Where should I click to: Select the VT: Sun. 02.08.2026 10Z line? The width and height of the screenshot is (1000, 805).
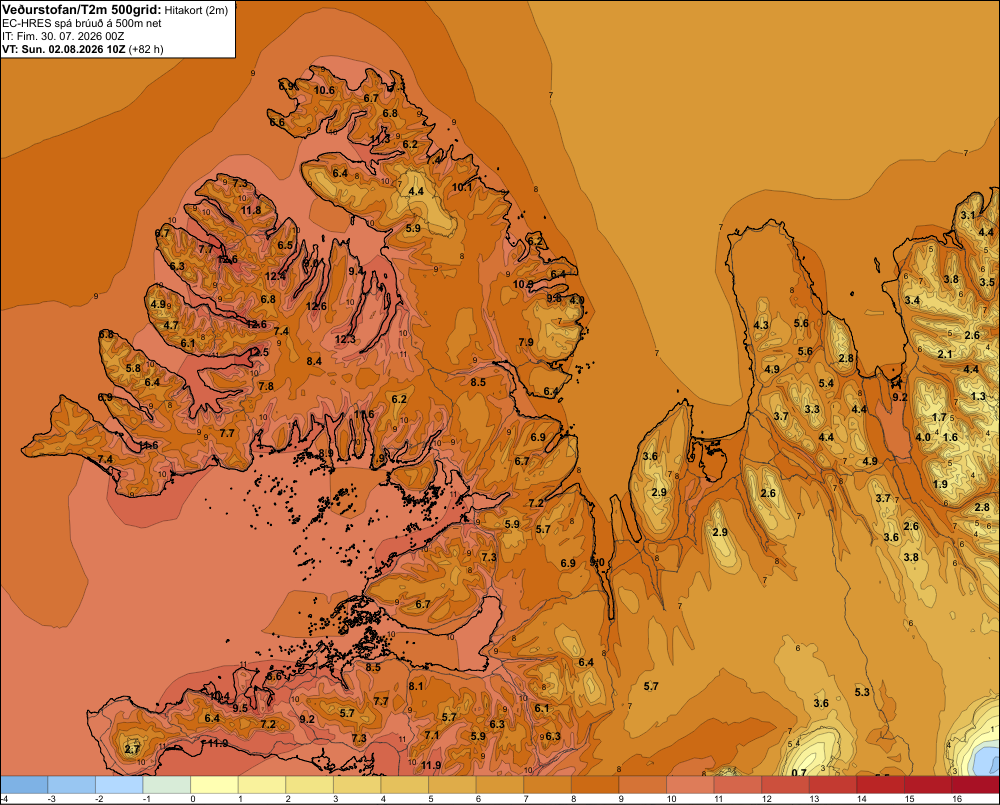64,49
